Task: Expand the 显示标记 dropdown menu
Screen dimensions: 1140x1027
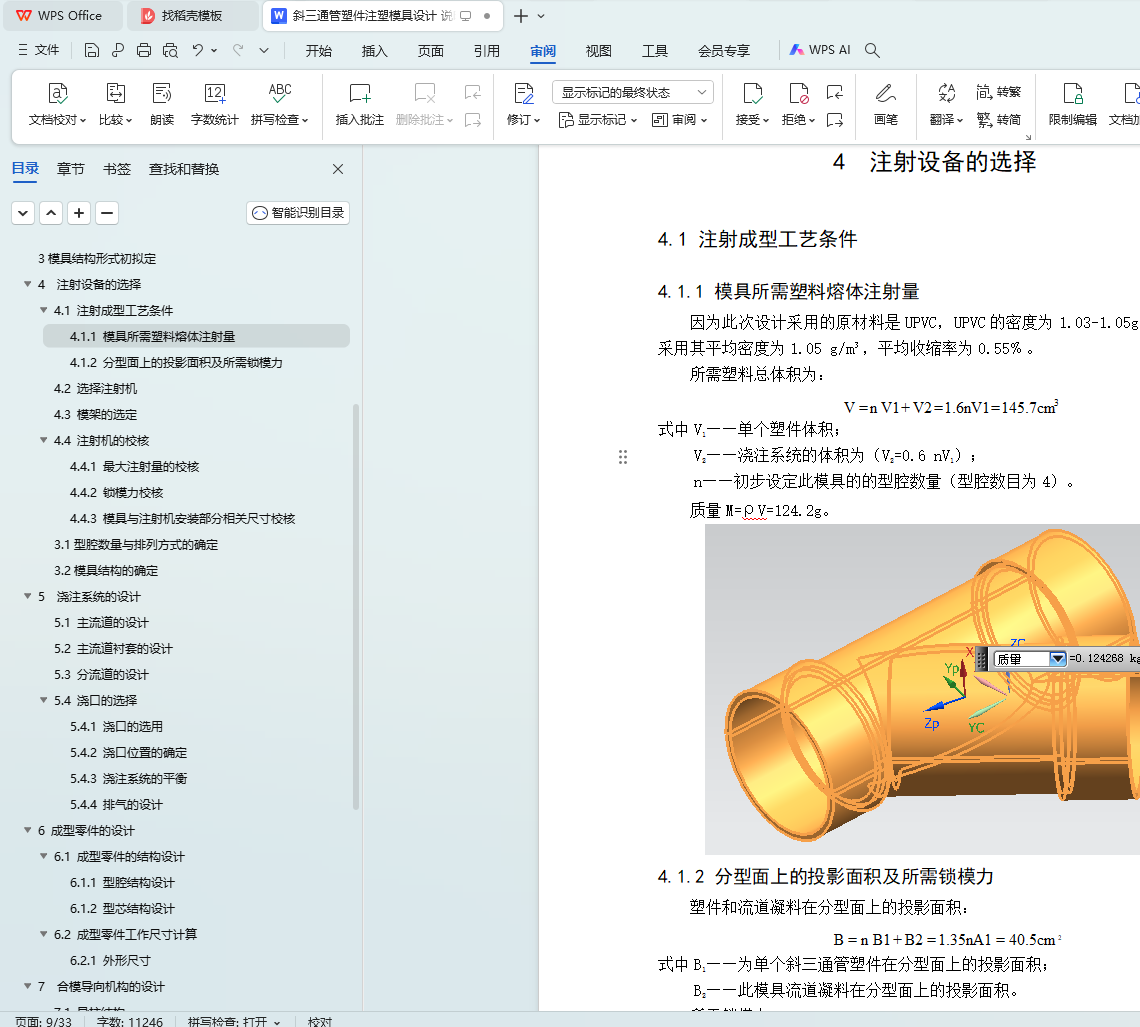Action: coord(599,120)
